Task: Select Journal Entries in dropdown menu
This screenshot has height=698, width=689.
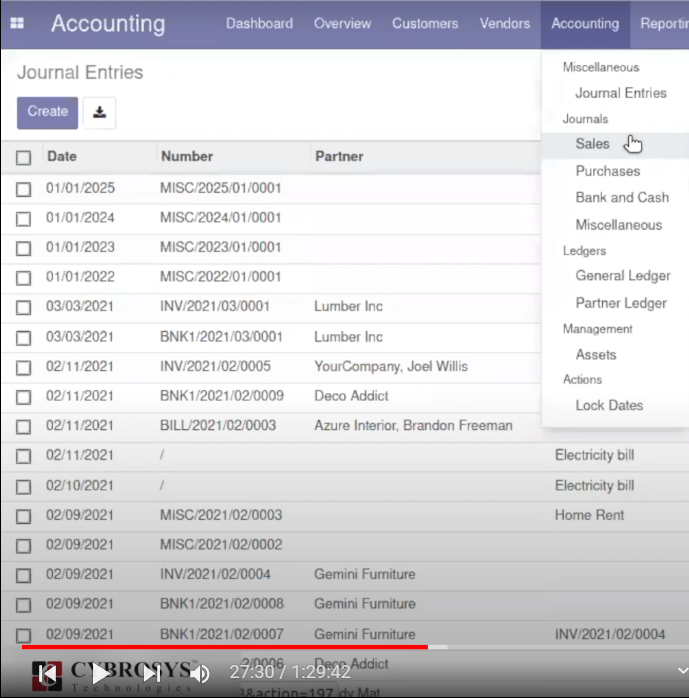Action: [x=621, y=93]
